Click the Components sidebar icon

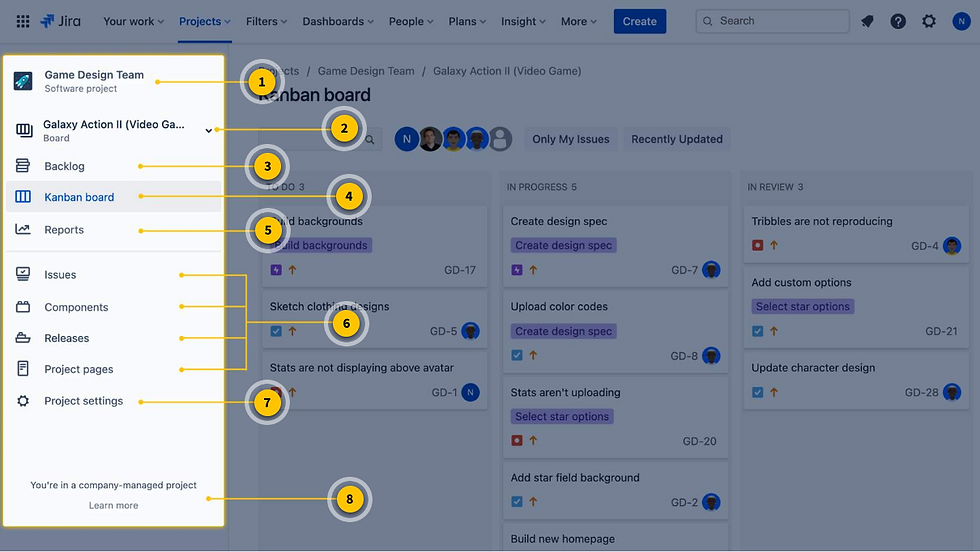tap(22, 307)
